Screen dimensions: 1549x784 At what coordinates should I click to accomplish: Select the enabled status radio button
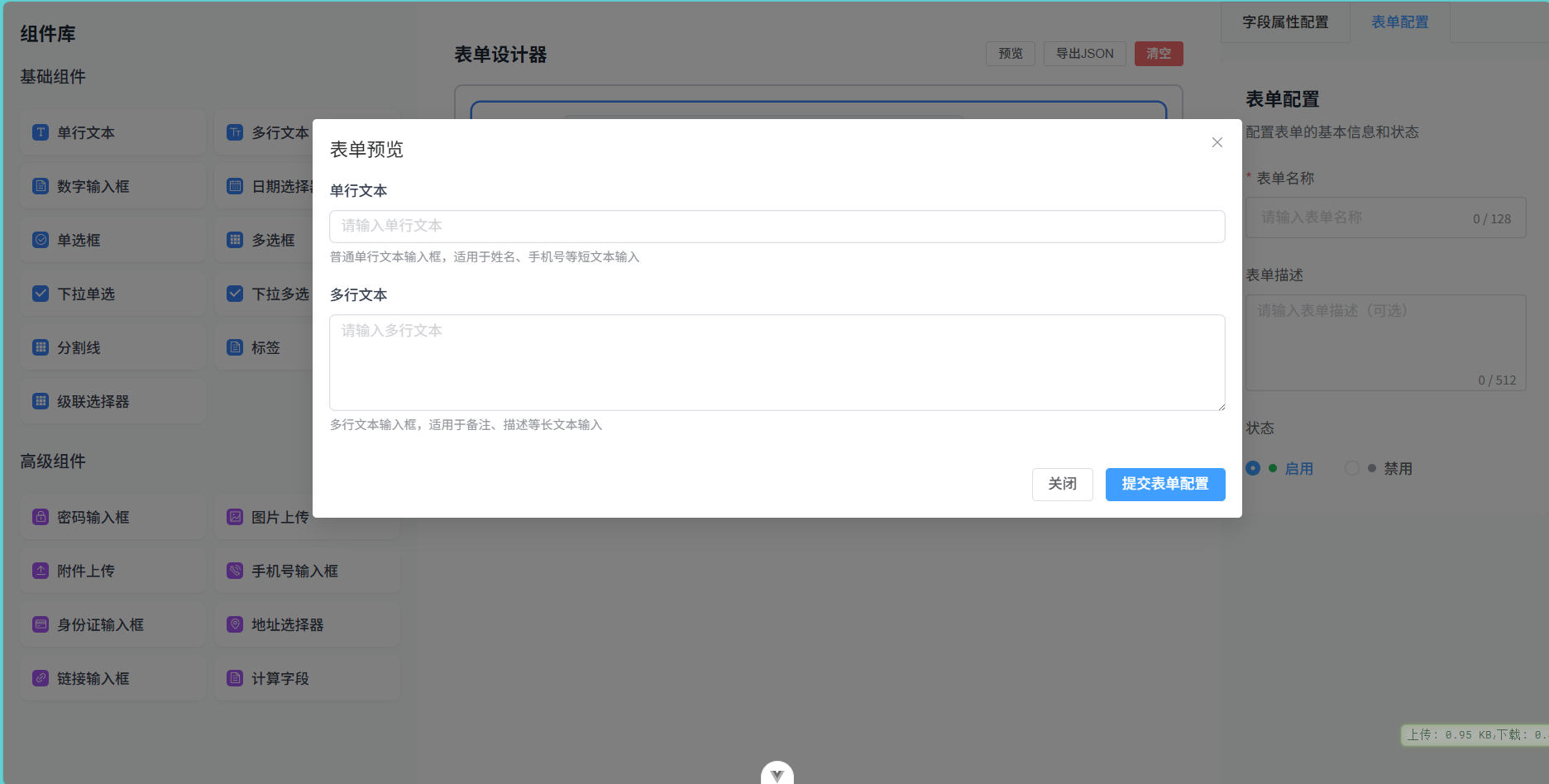click(1253, 468)
